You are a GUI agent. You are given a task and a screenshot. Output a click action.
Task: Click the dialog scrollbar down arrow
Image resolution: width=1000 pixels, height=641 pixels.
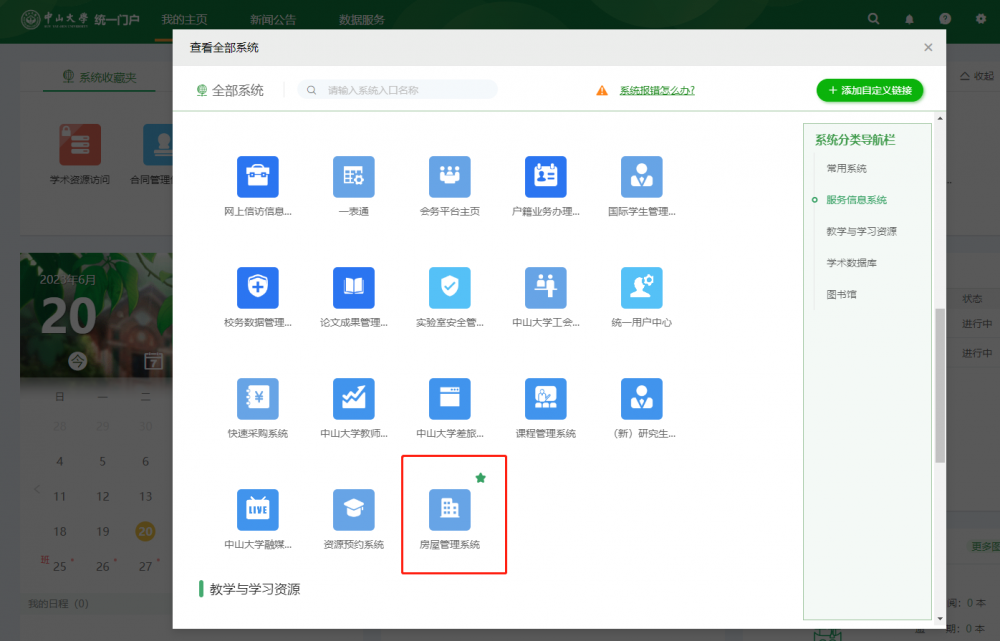(x=940, y=619)
